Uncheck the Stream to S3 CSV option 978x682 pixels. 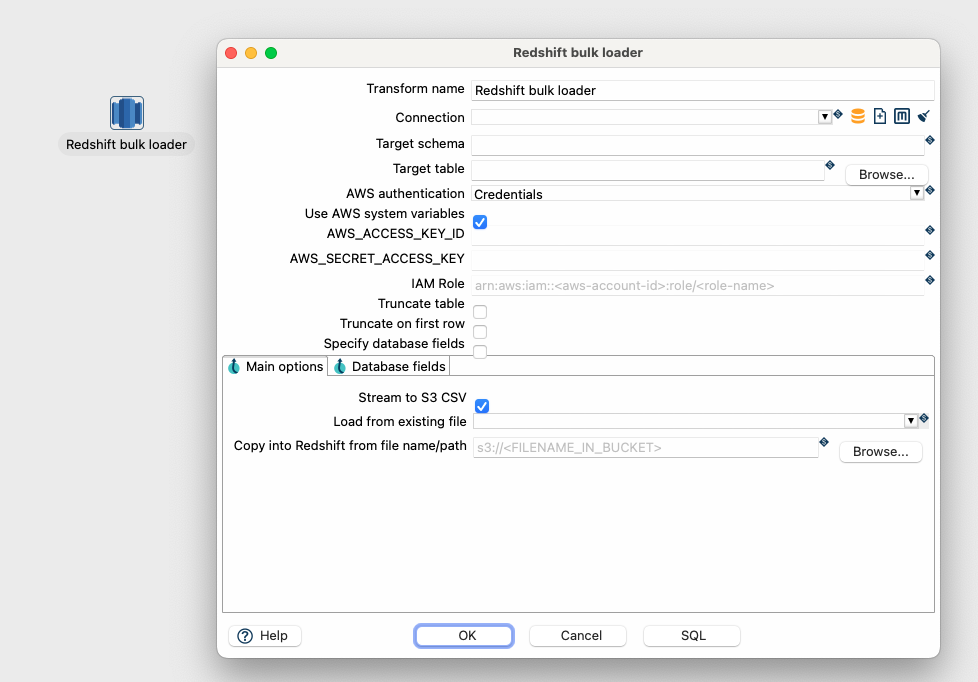click(482, 406)
